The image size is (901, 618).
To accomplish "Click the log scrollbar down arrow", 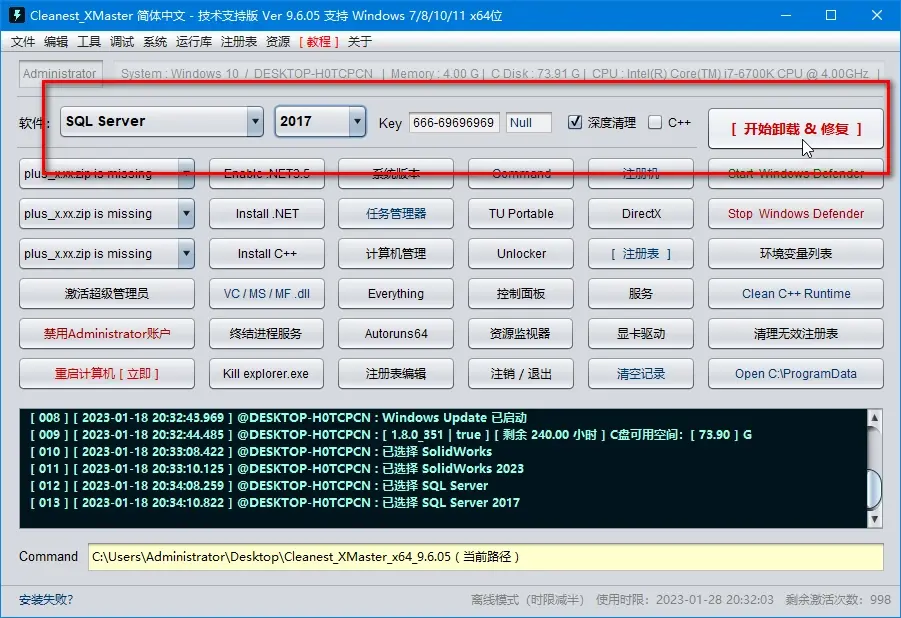I will 874,519.
